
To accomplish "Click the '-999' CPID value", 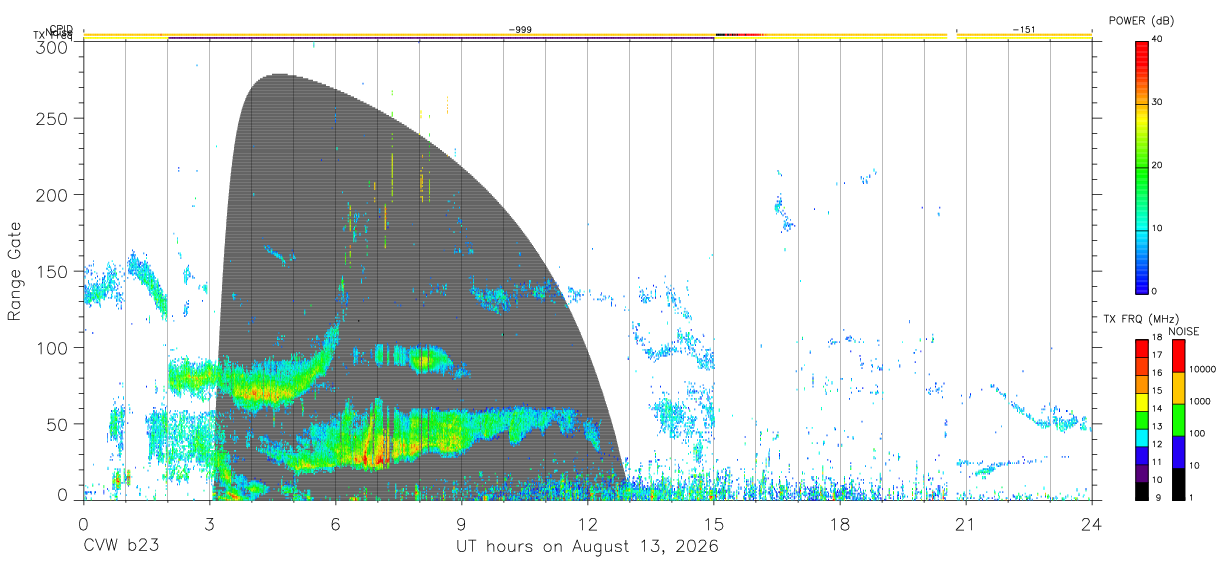I will 520,30.
